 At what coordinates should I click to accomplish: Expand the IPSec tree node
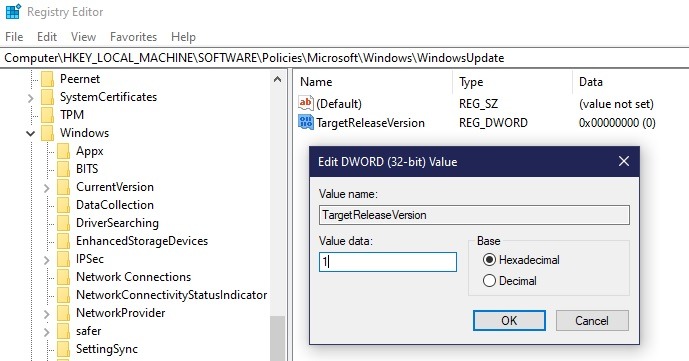(47, 260)
